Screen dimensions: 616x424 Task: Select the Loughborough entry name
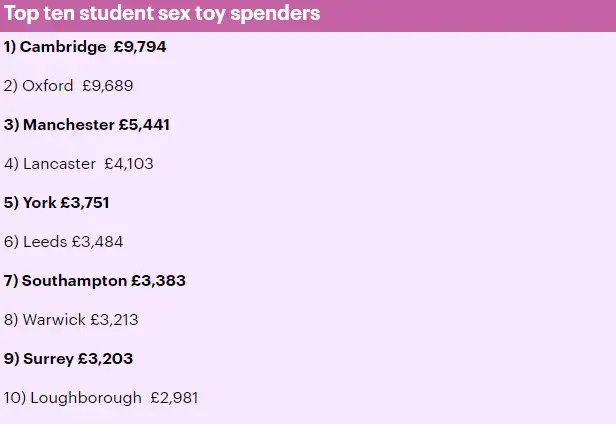pyautogui.click(x=86, y=398)
